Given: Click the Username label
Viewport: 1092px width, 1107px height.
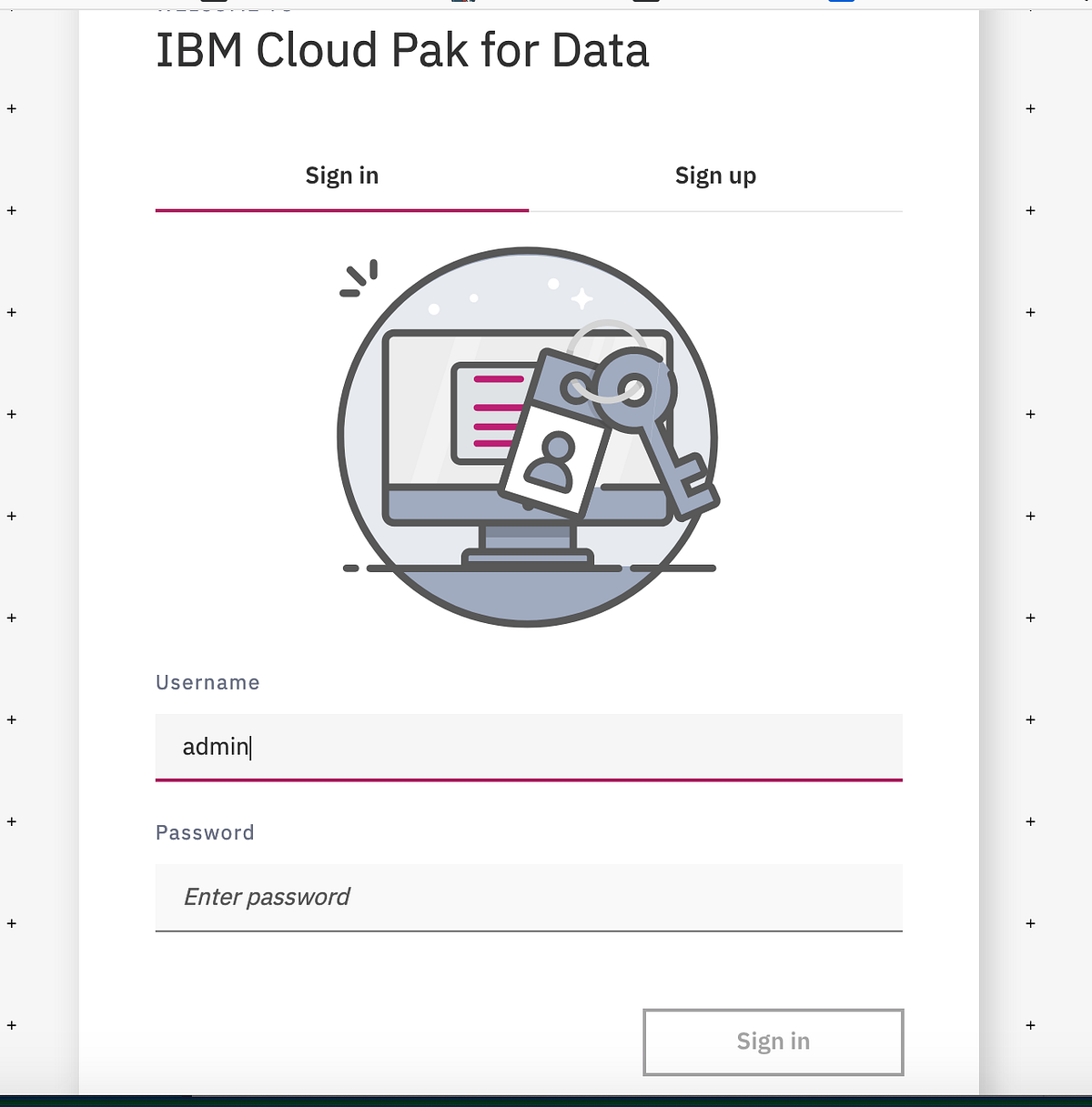Looking at the screenshot, I should click(207, 682).
